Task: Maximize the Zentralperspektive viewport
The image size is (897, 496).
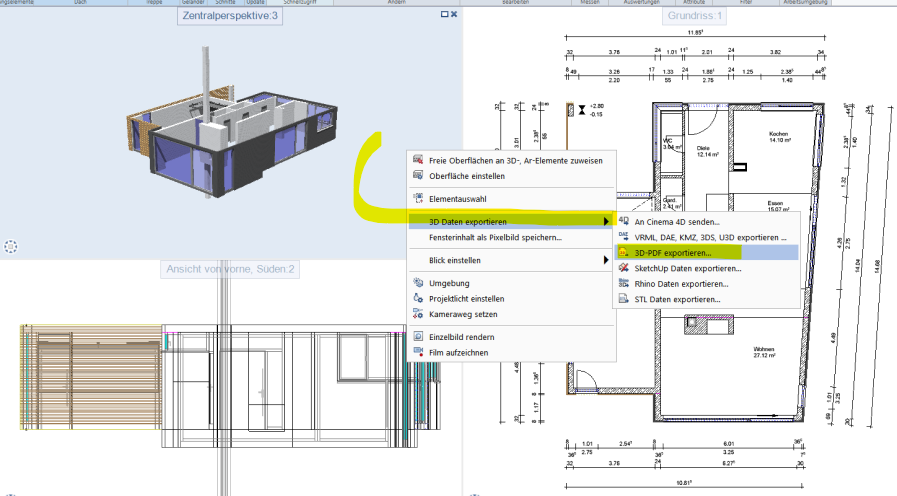Action: [x=444, y=15]
